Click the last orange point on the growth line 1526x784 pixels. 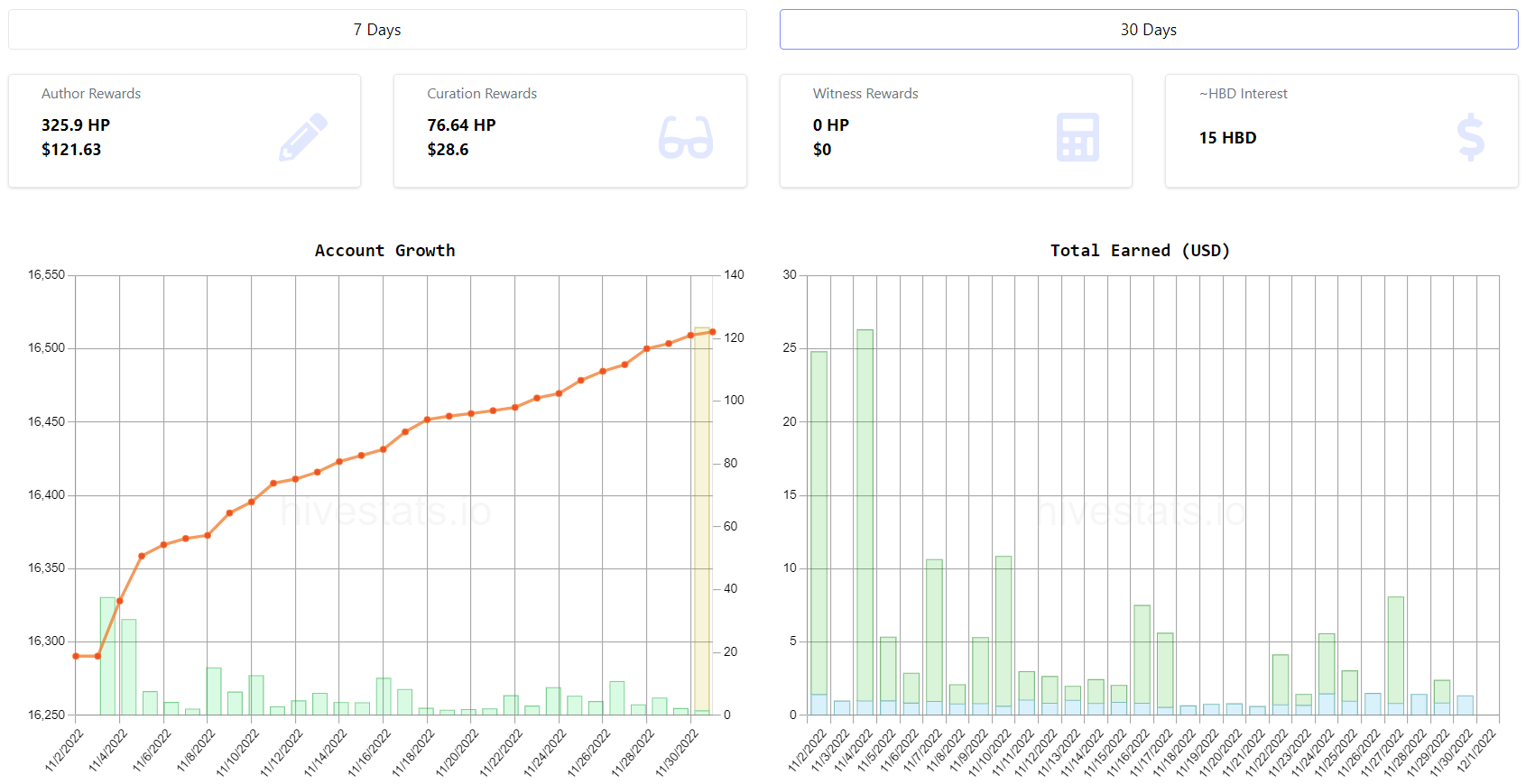coord(712,332)
